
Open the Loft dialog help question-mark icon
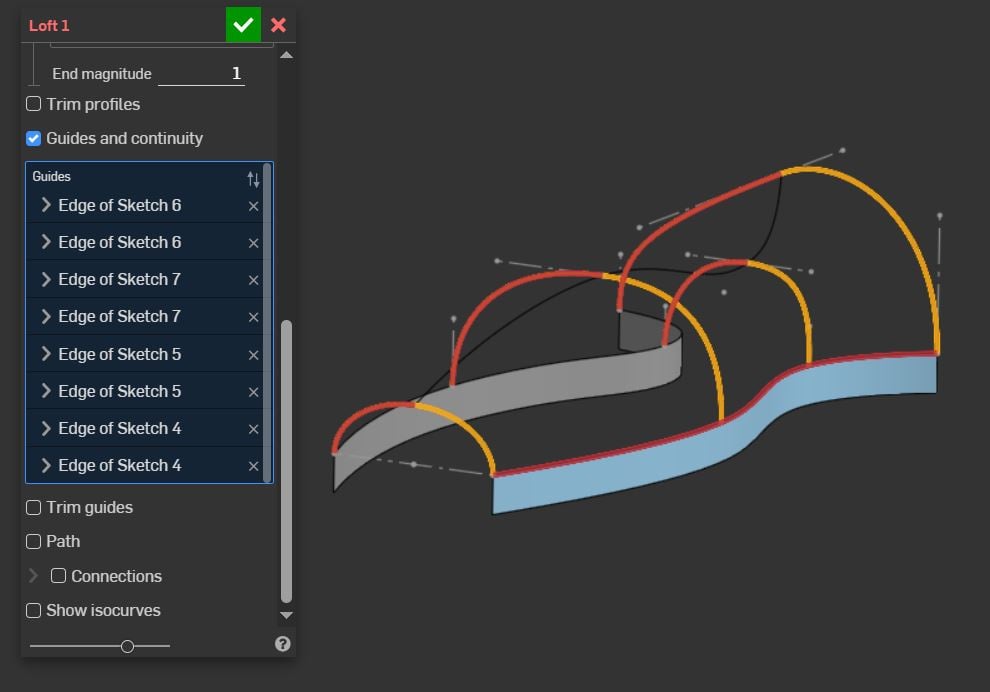[282, 643]
